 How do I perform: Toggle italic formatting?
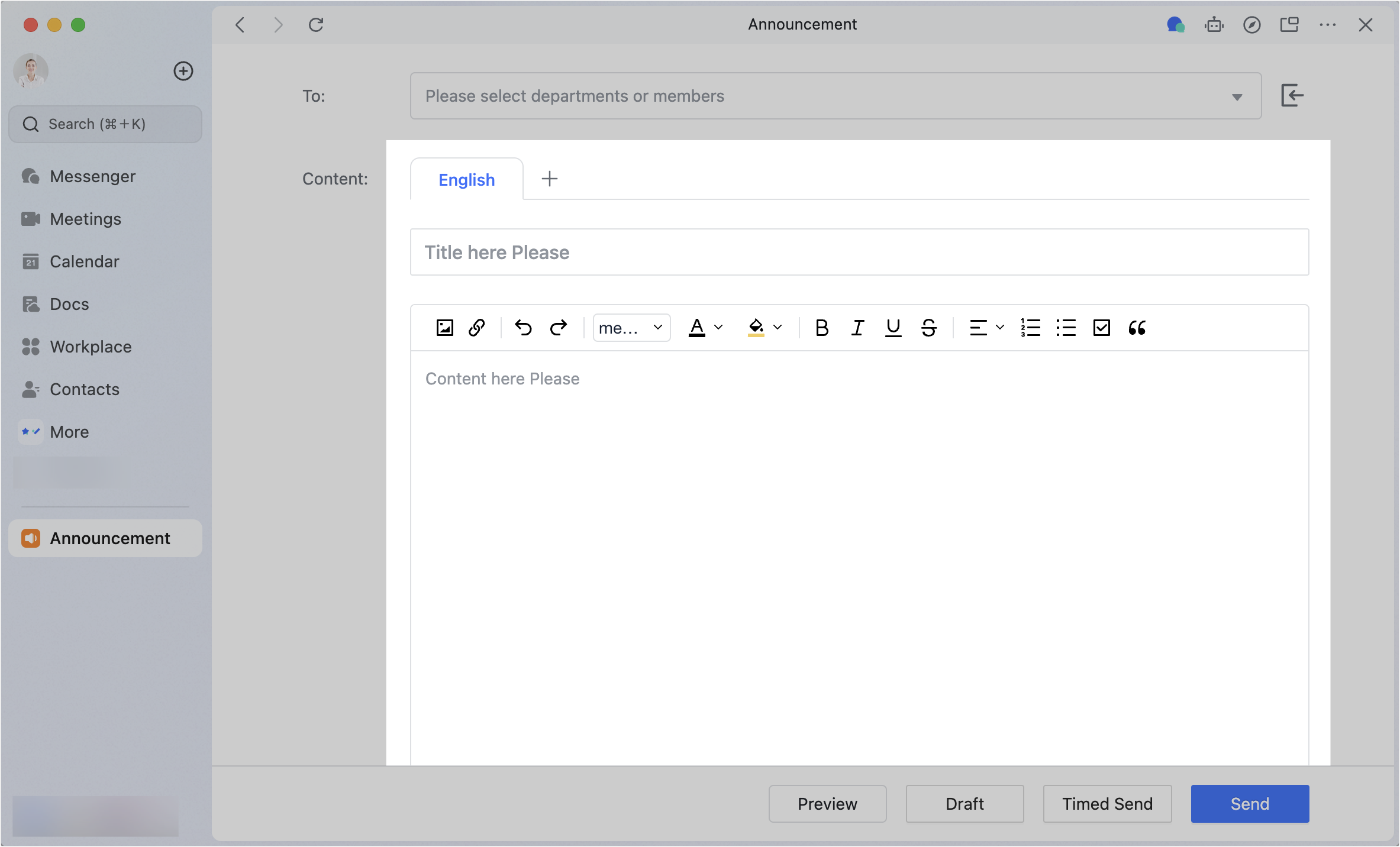857,328
